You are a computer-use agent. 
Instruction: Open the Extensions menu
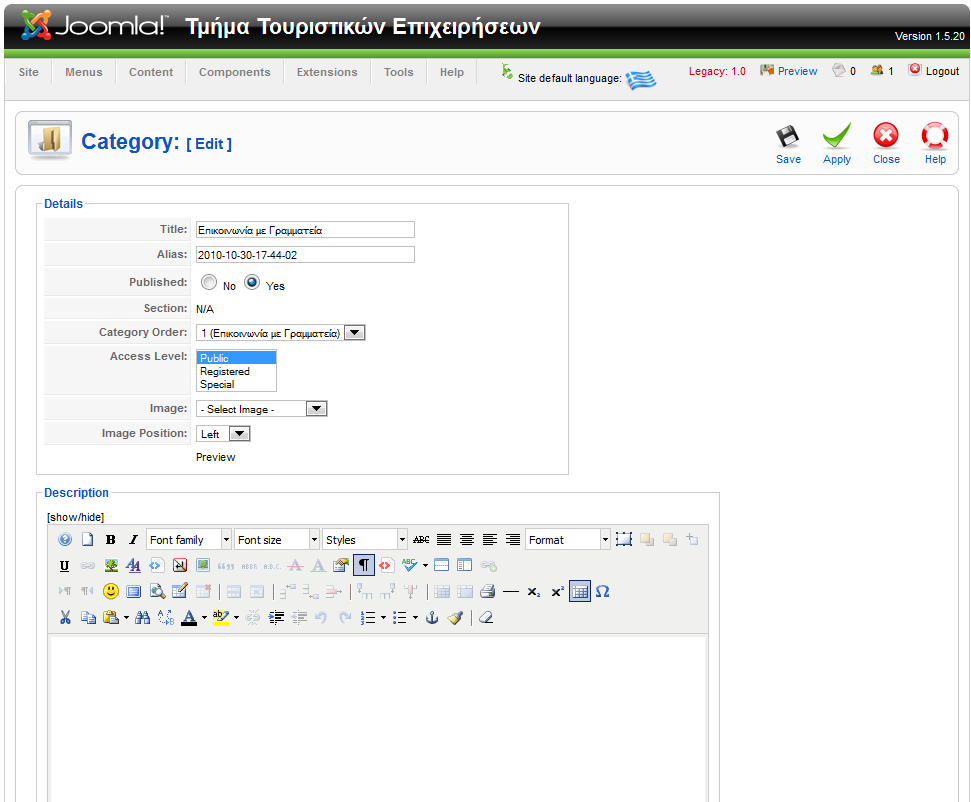pos(327,72)
